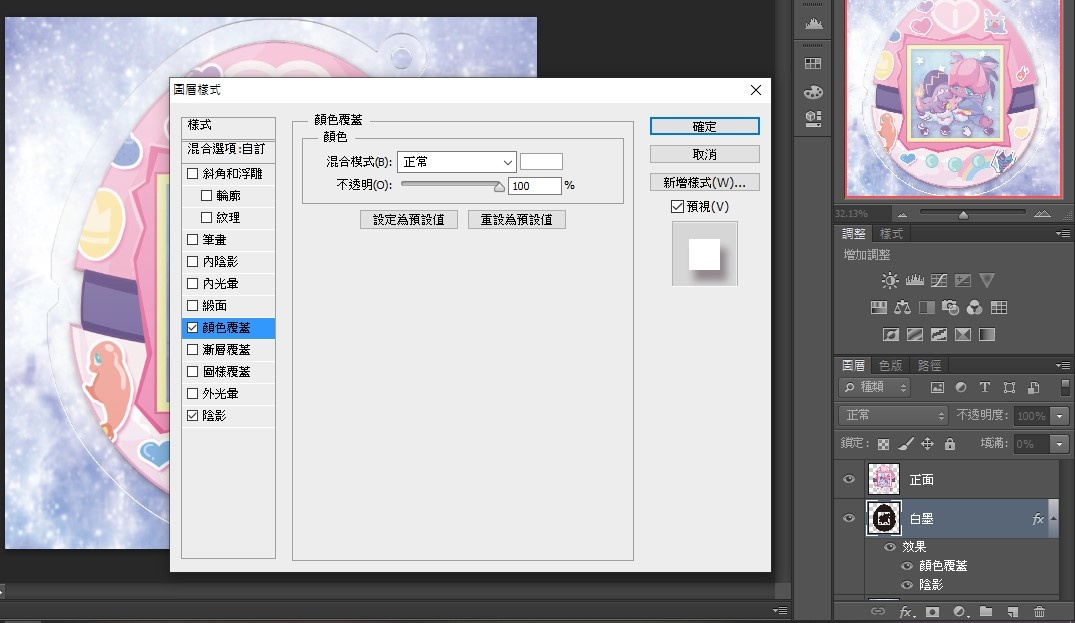Enable 內陰影 checkbox

[x=193, y=262]
